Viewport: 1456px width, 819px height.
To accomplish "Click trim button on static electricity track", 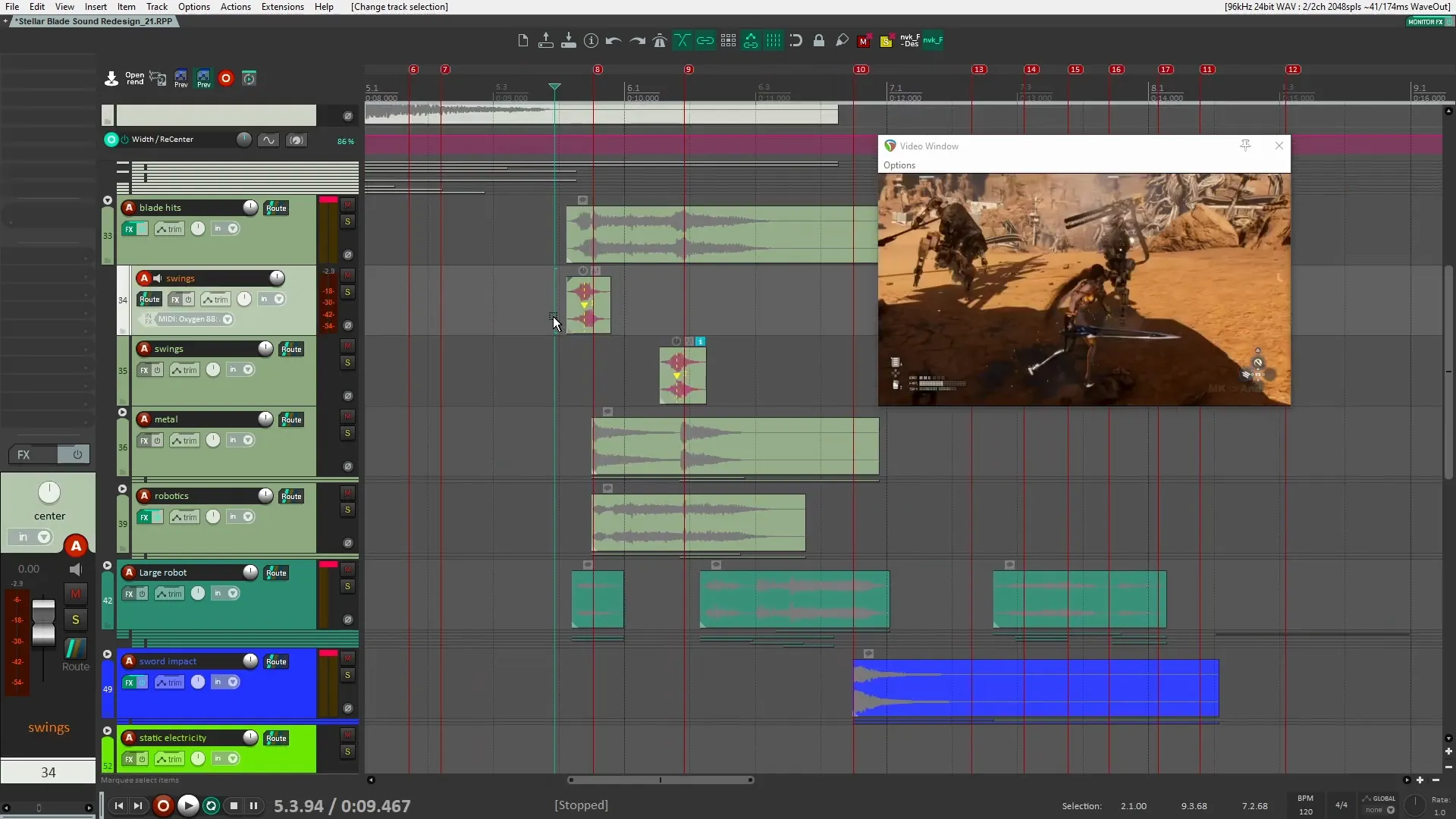I will click(x=169, y=759).
